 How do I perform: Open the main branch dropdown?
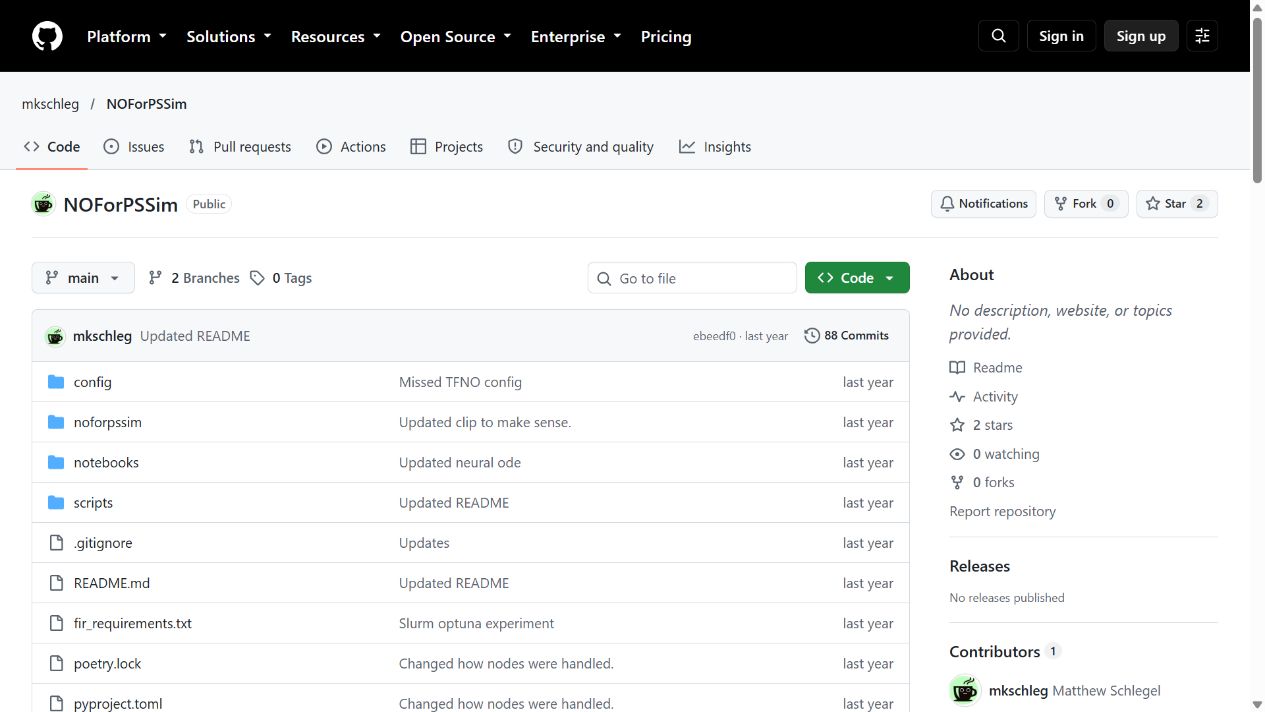point(83,278)
